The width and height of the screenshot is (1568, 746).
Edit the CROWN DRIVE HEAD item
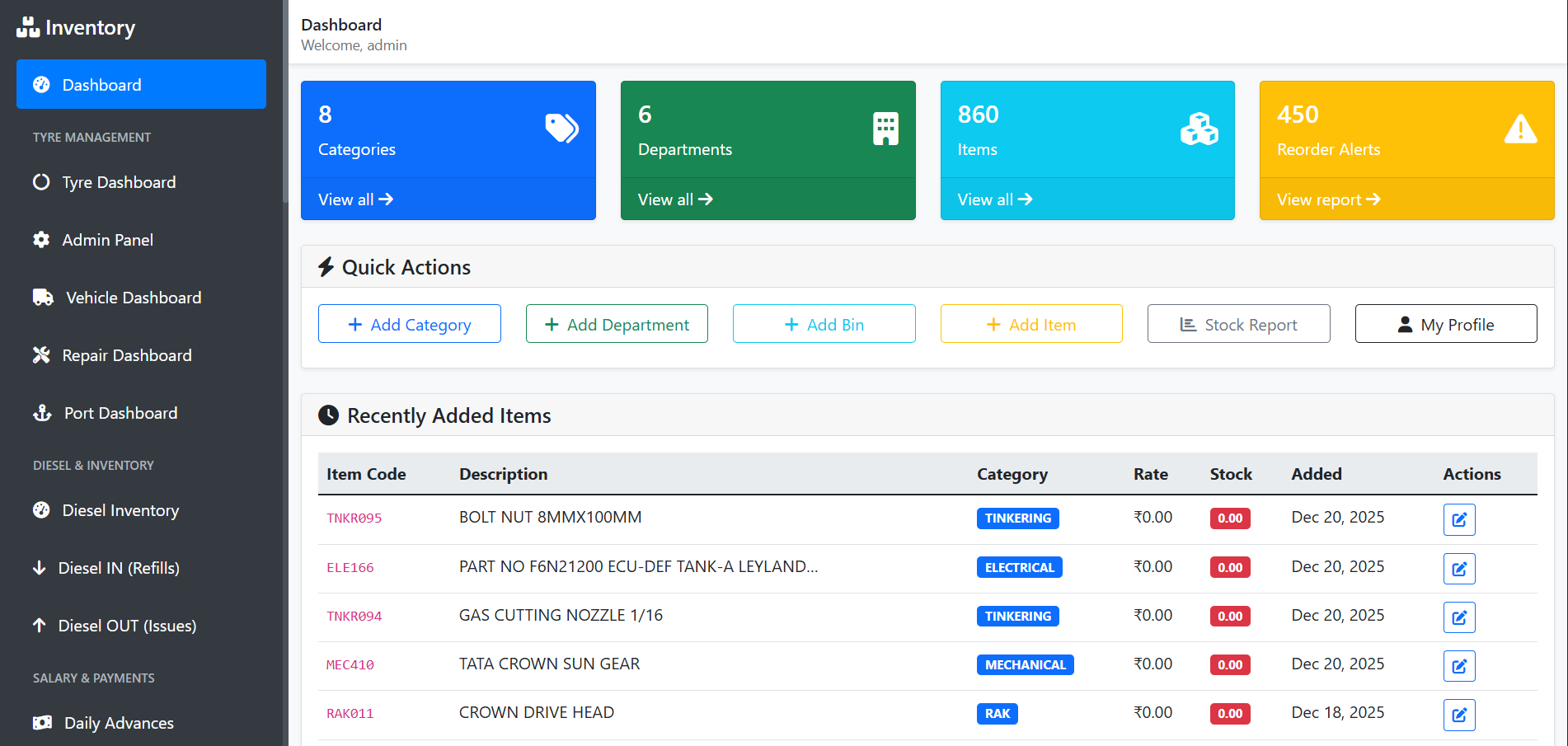pyautogui.click(x=1458, y=715)
